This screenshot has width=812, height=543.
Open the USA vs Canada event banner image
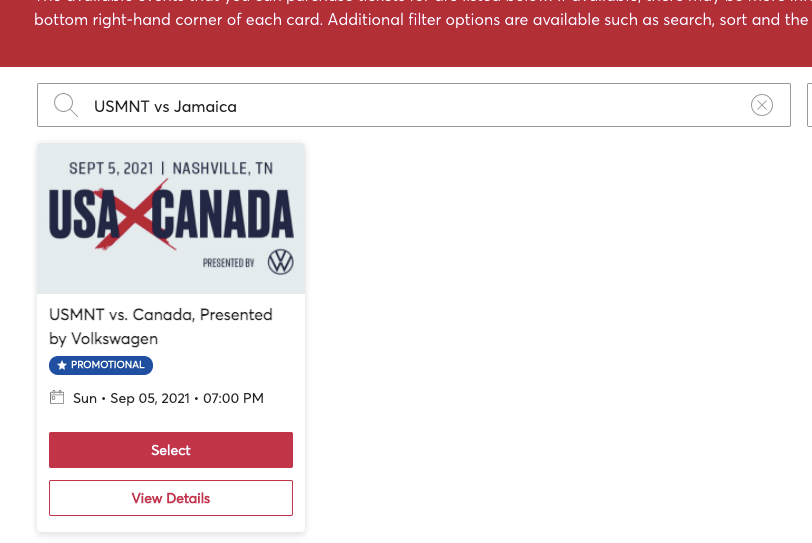tap(171, 218)
